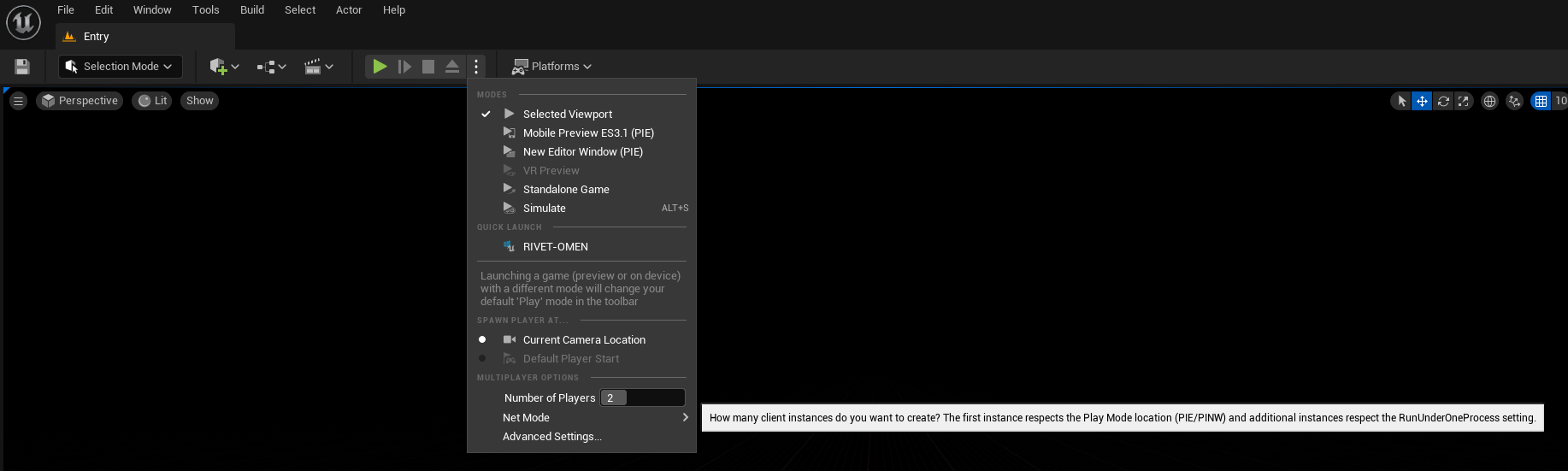Click the Number of Players value field
The height and width of the screenshot is (471, 1568).
pyautogui.click(x=642, y=398)
